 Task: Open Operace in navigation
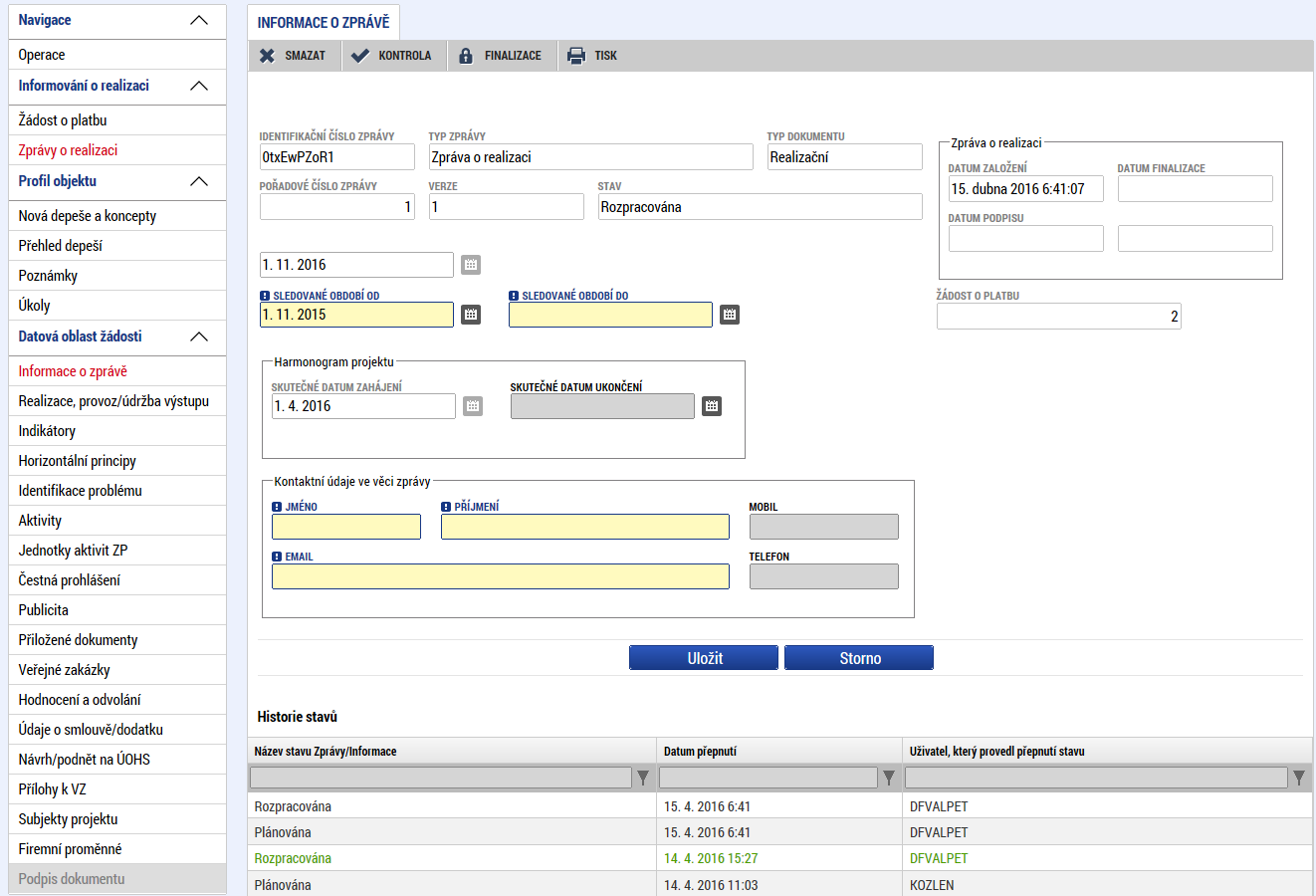pos(117,55)
